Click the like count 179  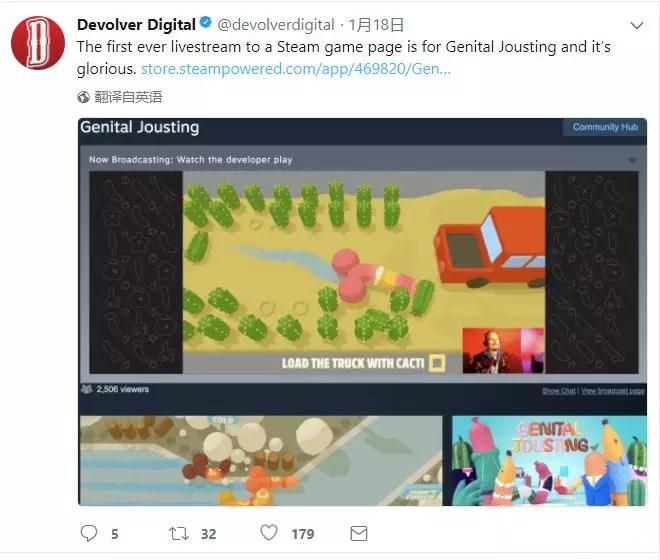point(303,534)
